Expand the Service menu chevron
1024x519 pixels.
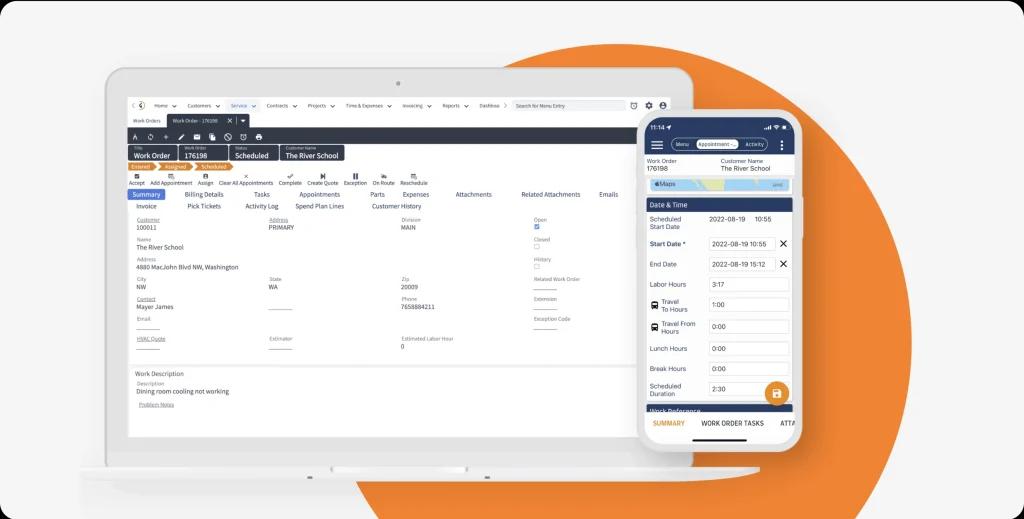253,106
